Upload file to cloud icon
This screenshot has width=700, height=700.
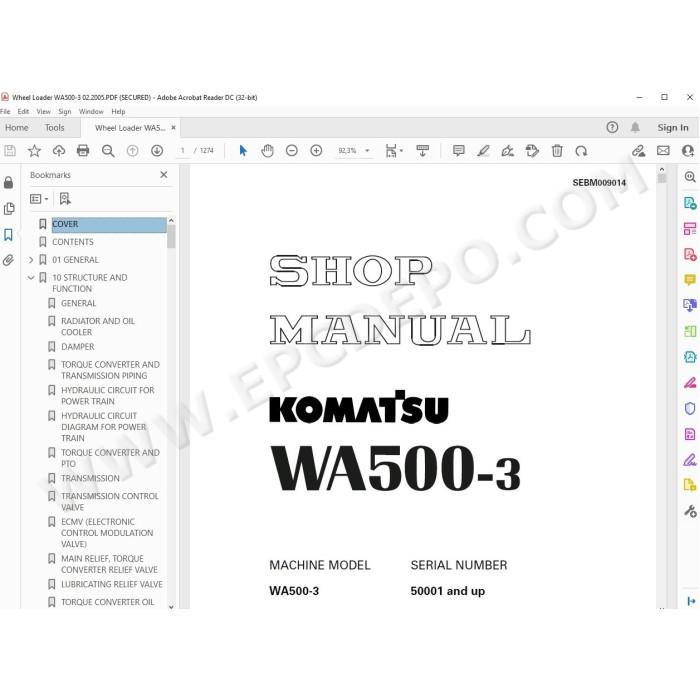click(59, 151)
